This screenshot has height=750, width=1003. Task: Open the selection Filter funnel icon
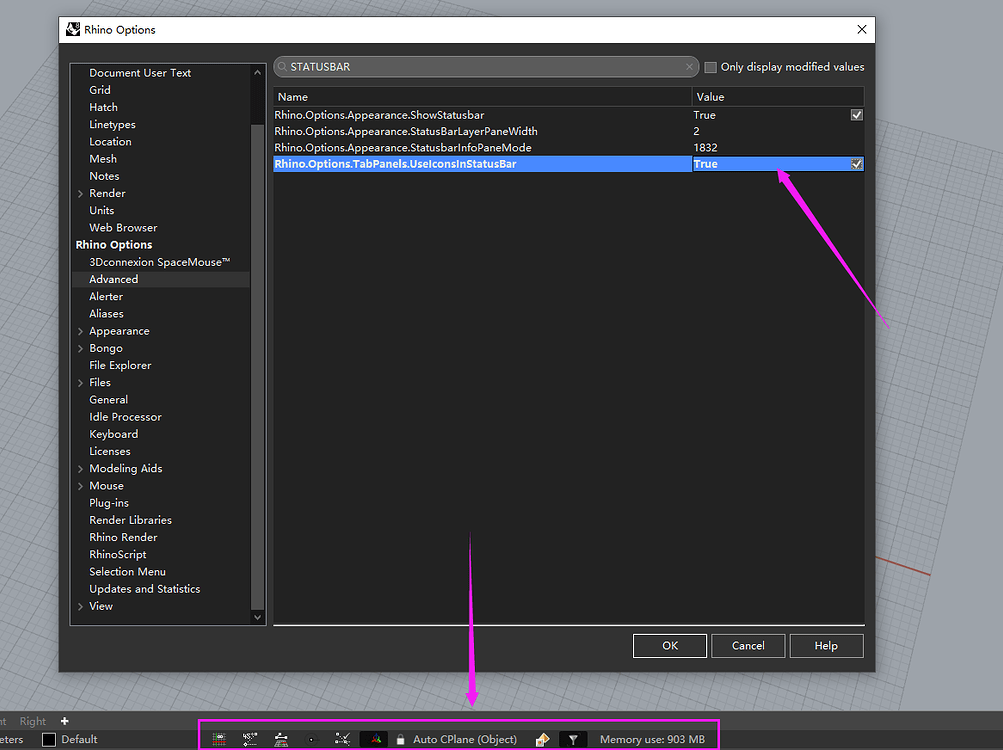(573, 739)
